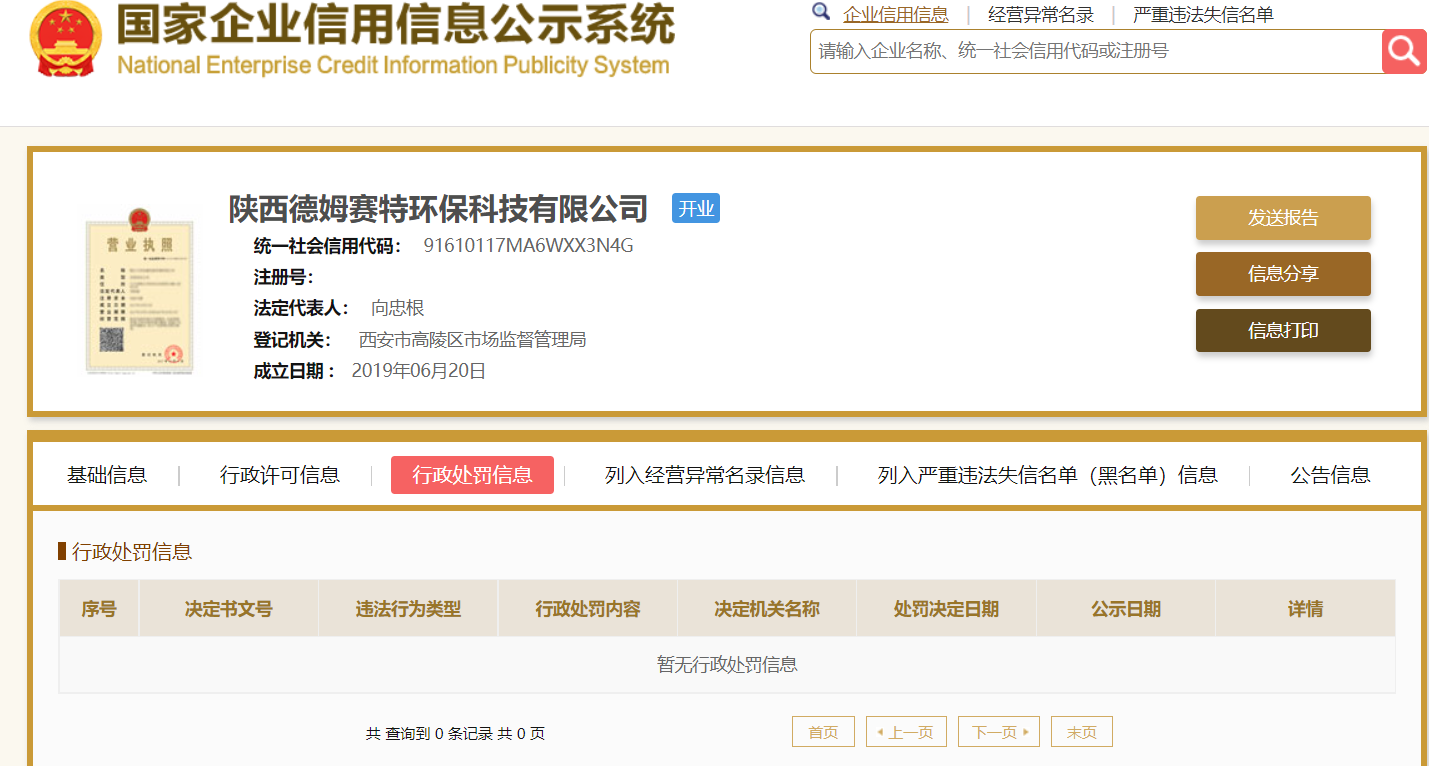Click the 序号 column header
Screen dimensions: 1429x766
[99, 608]
